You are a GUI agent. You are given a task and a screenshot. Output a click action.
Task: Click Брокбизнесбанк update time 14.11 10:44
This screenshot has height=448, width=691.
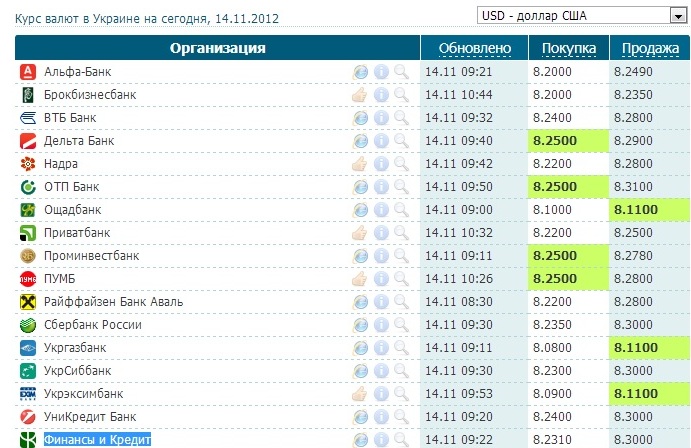pos(459,95)
